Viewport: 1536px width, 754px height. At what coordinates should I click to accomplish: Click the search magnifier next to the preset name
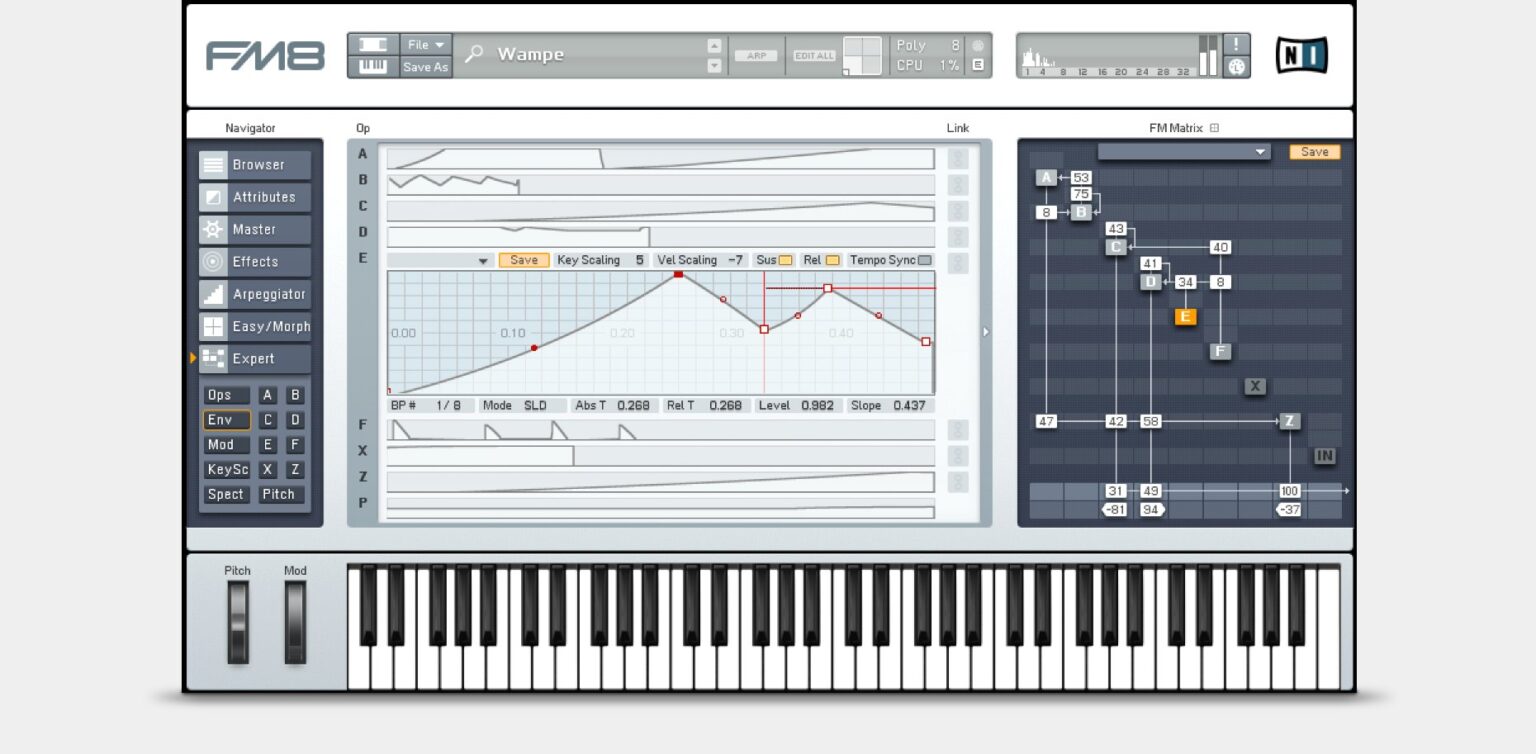[x=472, y=55]
